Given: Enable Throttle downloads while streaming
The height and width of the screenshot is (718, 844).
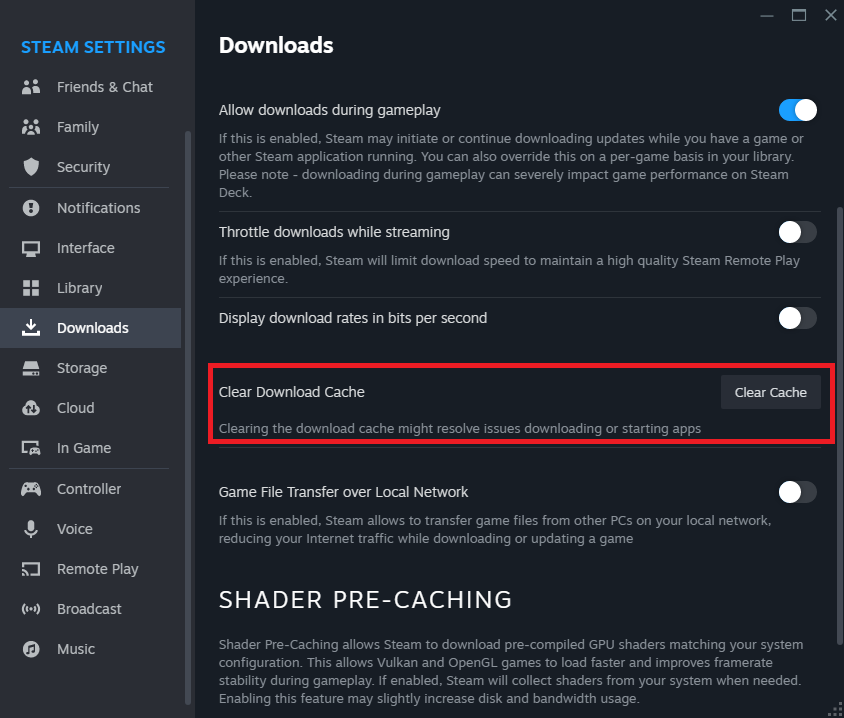Looking at the screenshot, I should coord(797,232).
